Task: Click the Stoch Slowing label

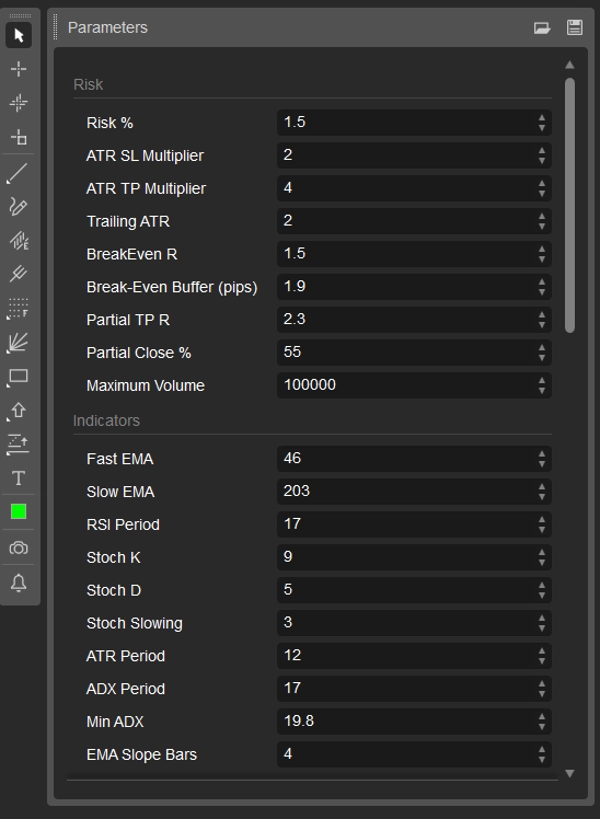Action: tap(134, 623)
